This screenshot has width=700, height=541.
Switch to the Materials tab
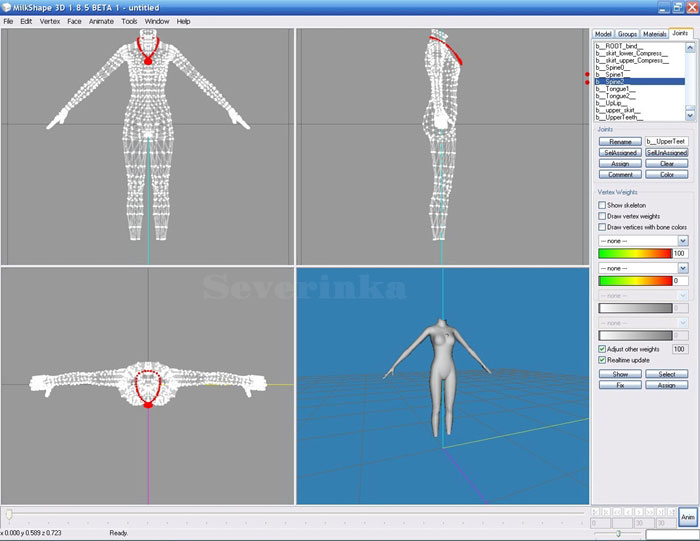point(654,34)
